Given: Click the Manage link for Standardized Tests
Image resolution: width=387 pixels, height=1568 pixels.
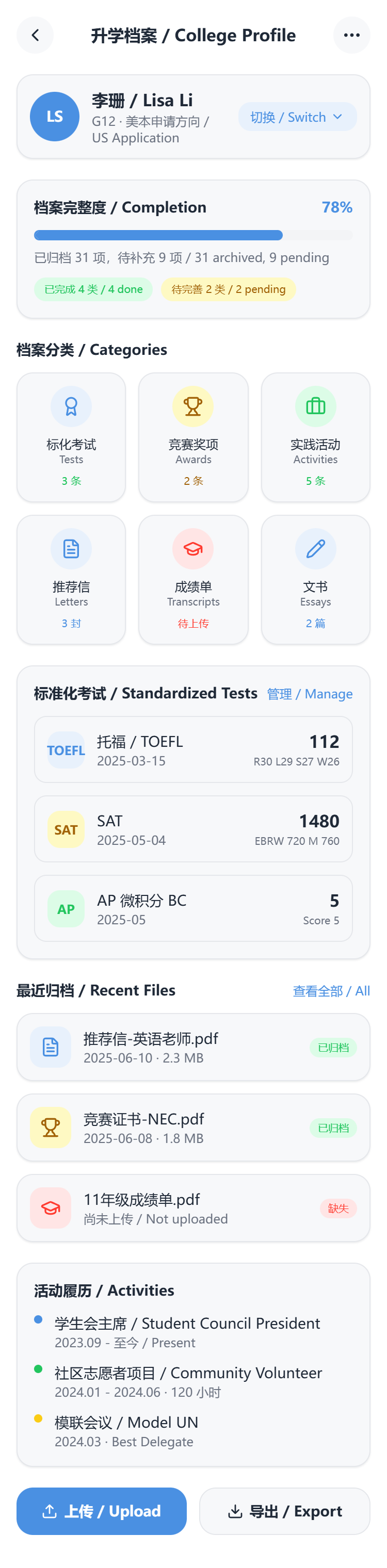Looking at the screenshot, I should (310, 694).
